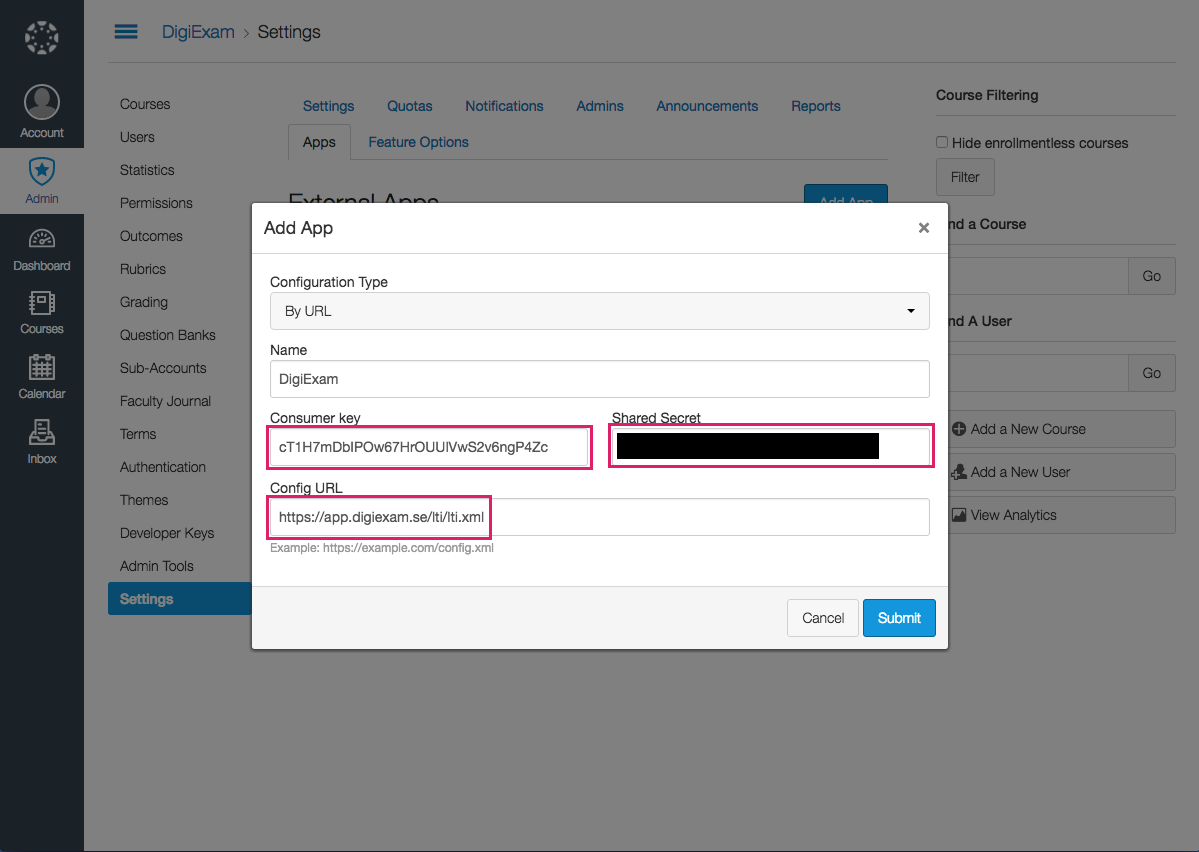Open the Reports tab
This screenshot has height=852, width=1199.
[816, 106]
